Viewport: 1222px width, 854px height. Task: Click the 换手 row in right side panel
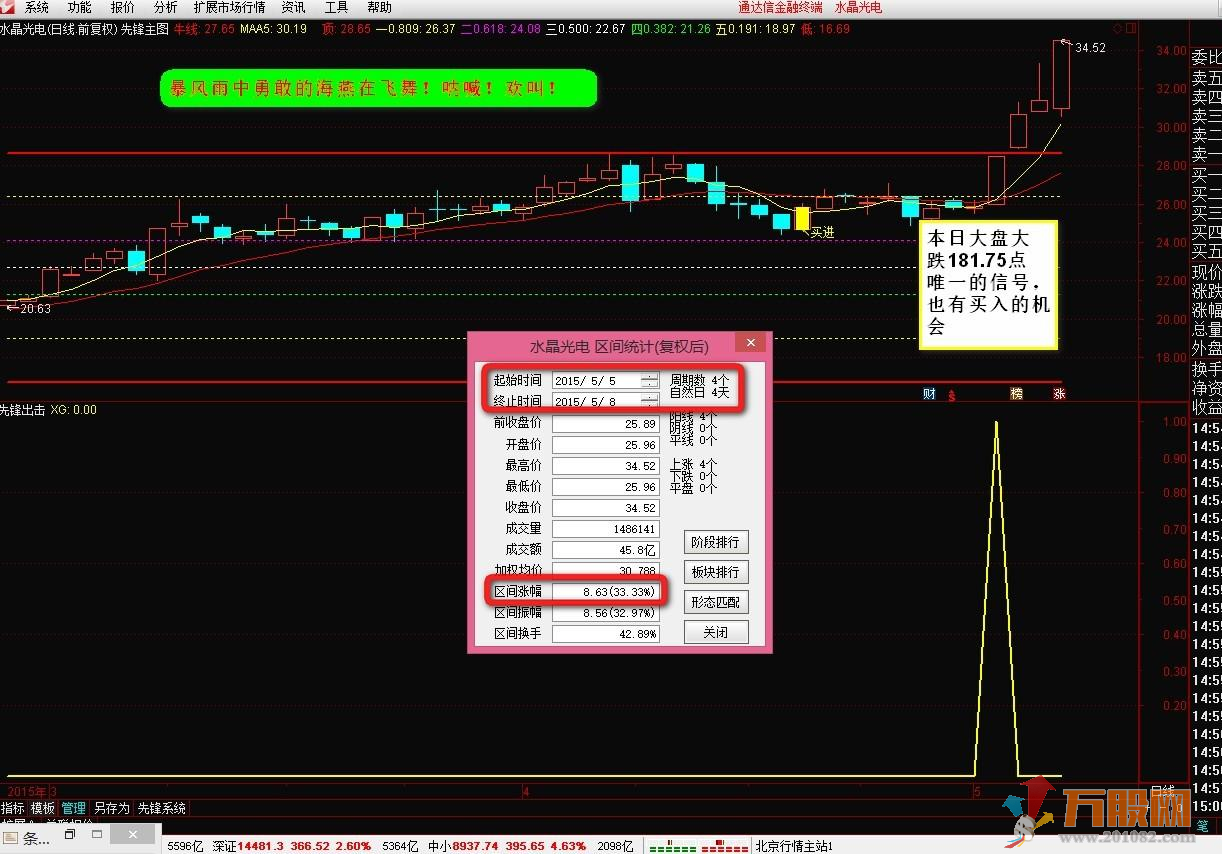1206,369
